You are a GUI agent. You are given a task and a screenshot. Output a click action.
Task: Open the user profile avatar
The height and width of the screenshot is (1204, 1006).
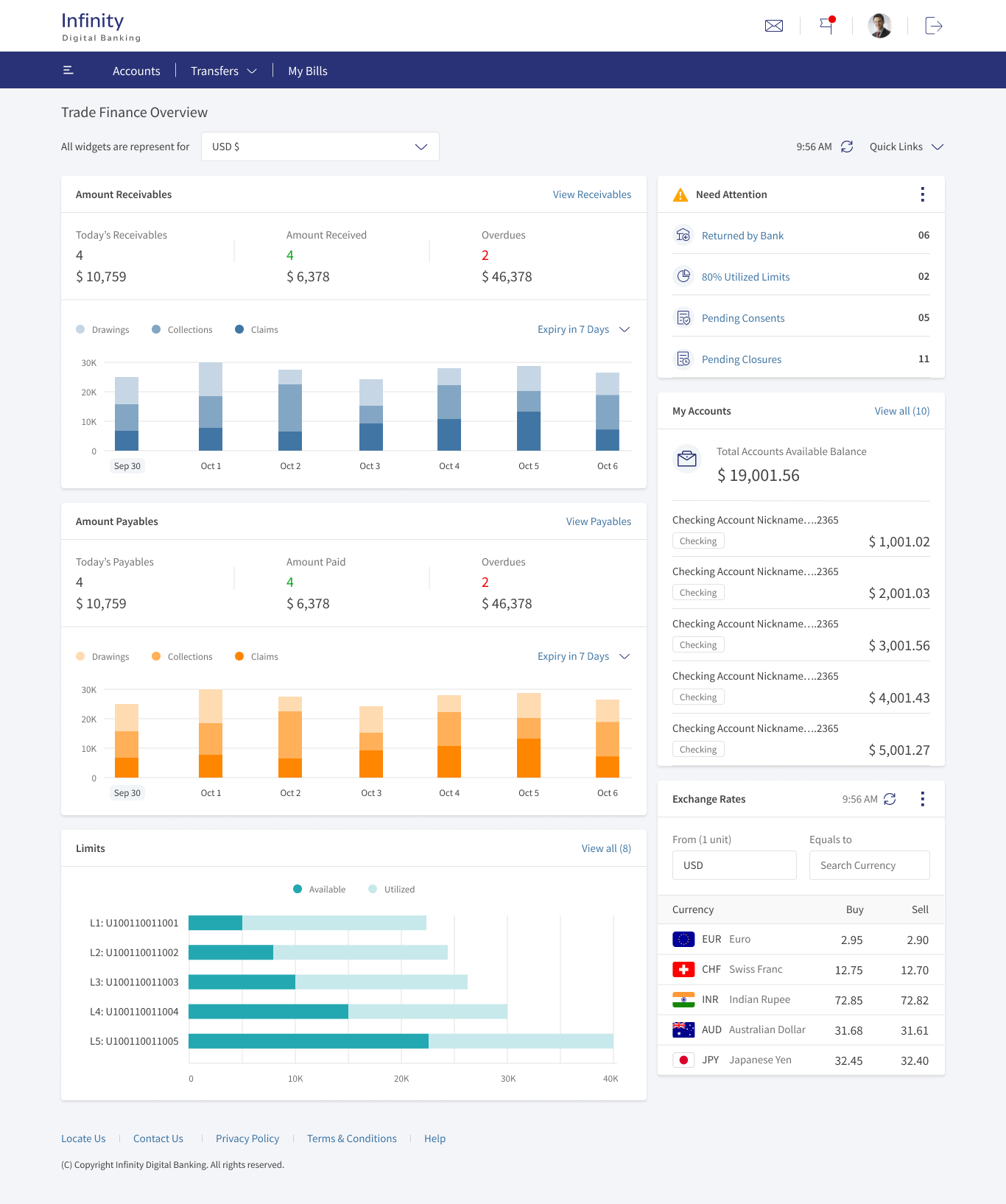pos(880,26)
